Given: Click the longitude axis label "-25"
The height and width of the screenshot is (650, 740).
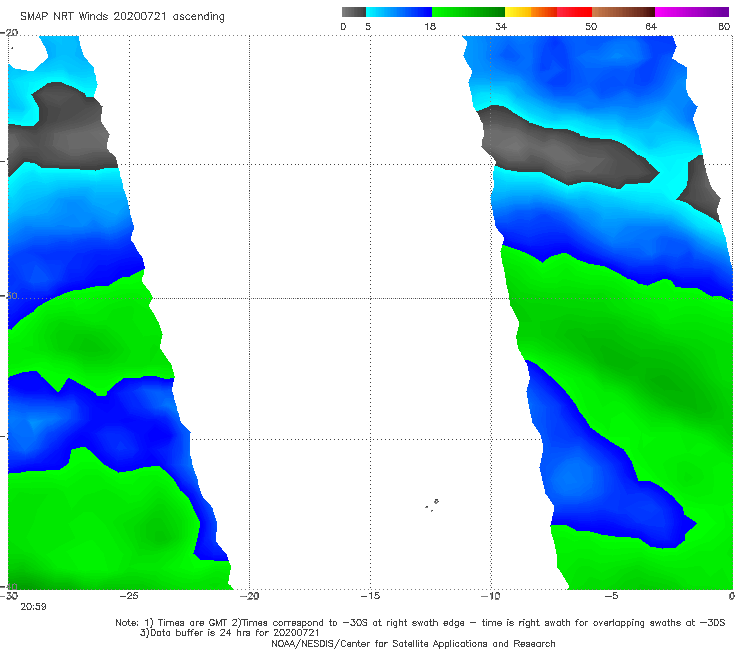Looking at the screenshot, I should [x=129, y=596].
